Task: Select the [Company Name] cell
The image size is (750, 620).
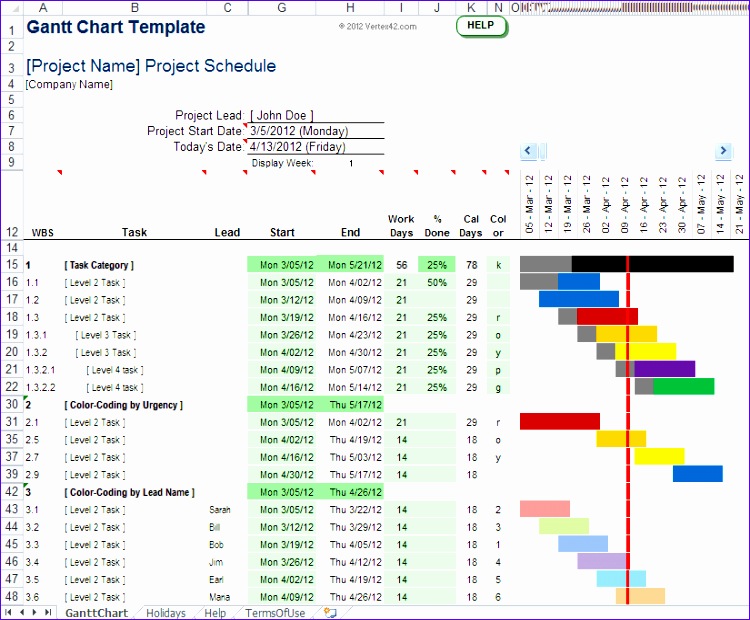Action: pos(69,85)
